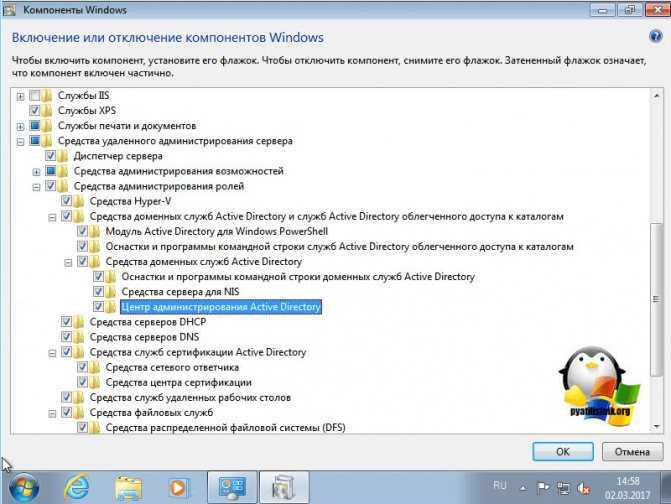Click the scrollbar down arrow
This screenshot has width=671, height=504.
(656, 427)
